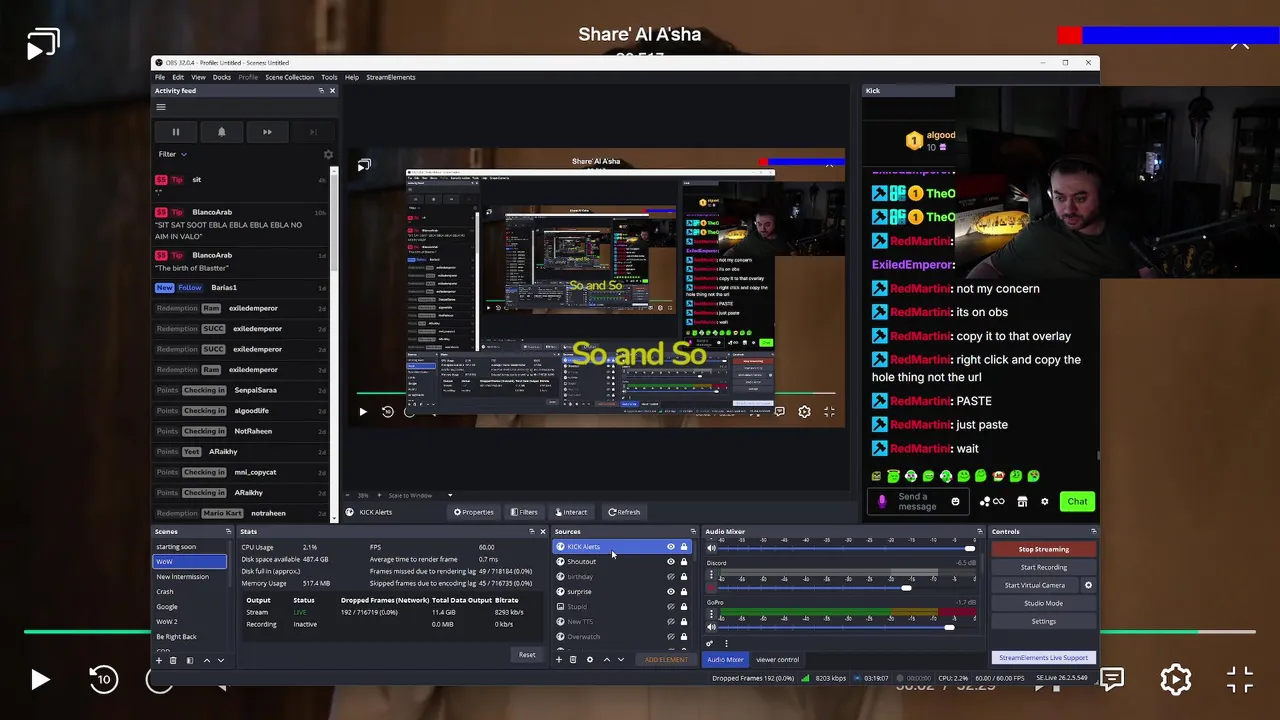Image resolution: width=1280 pixels, height=720 pixels.
Task: Open the Docks menu
Action: [x=222, y=77]
